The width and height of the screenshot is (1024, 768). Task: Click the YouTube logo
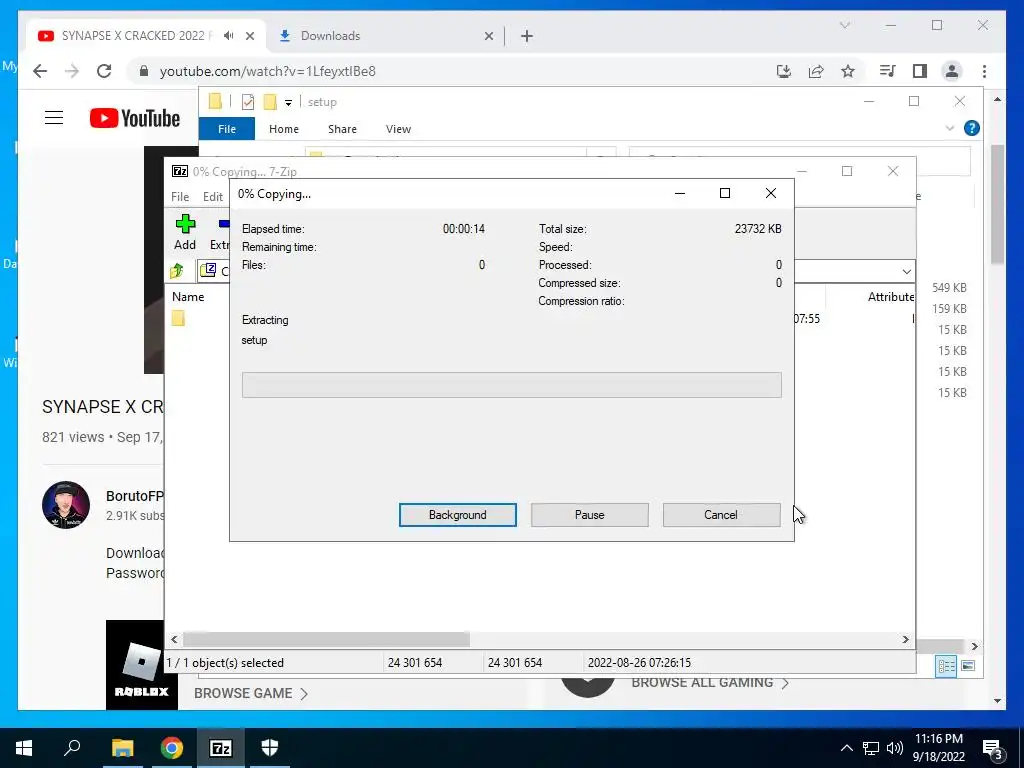click(135, 118)
